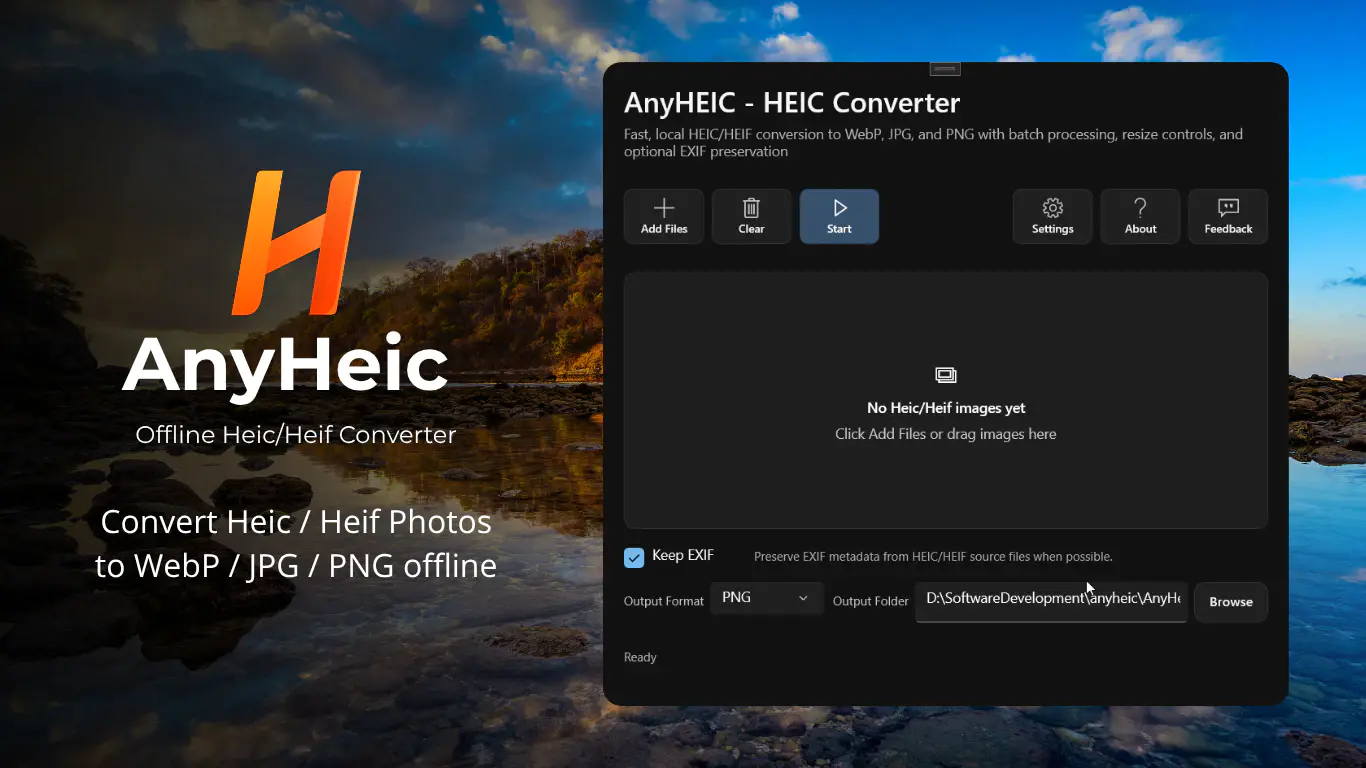
Task: Click the 'Offline Heic/Heif Converter' tagline
Action: point(296,435)
